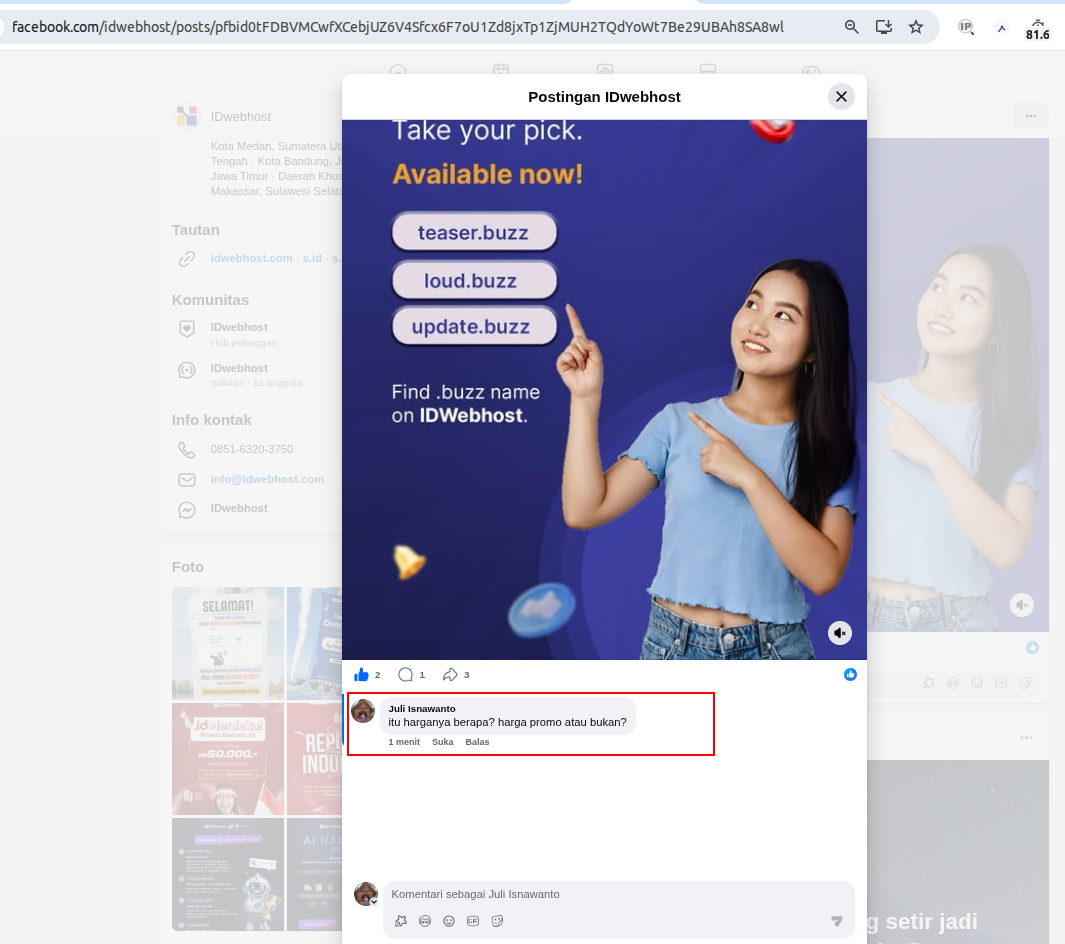Open the robot mascot photo thumbnail
This screenshot has width=1065, height=944.
(228, 874)
